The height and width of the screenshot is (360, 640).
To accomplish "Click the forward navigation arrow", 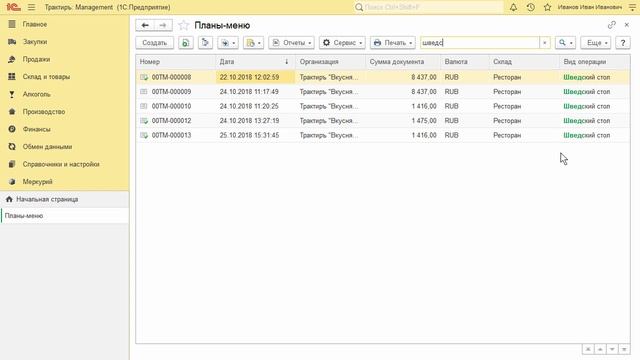I will point(163,25).
